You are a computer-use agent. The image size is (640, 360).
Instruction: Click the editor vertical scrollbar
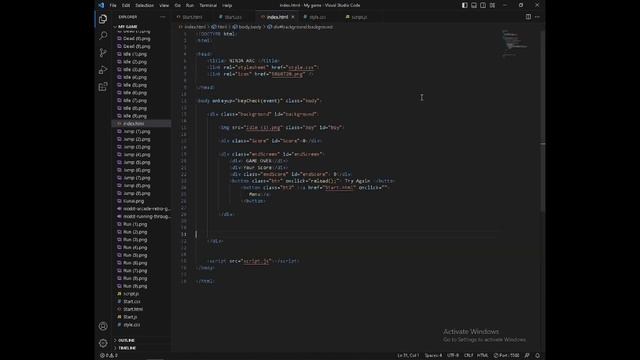pyautogui.click(x=542, y=122)
